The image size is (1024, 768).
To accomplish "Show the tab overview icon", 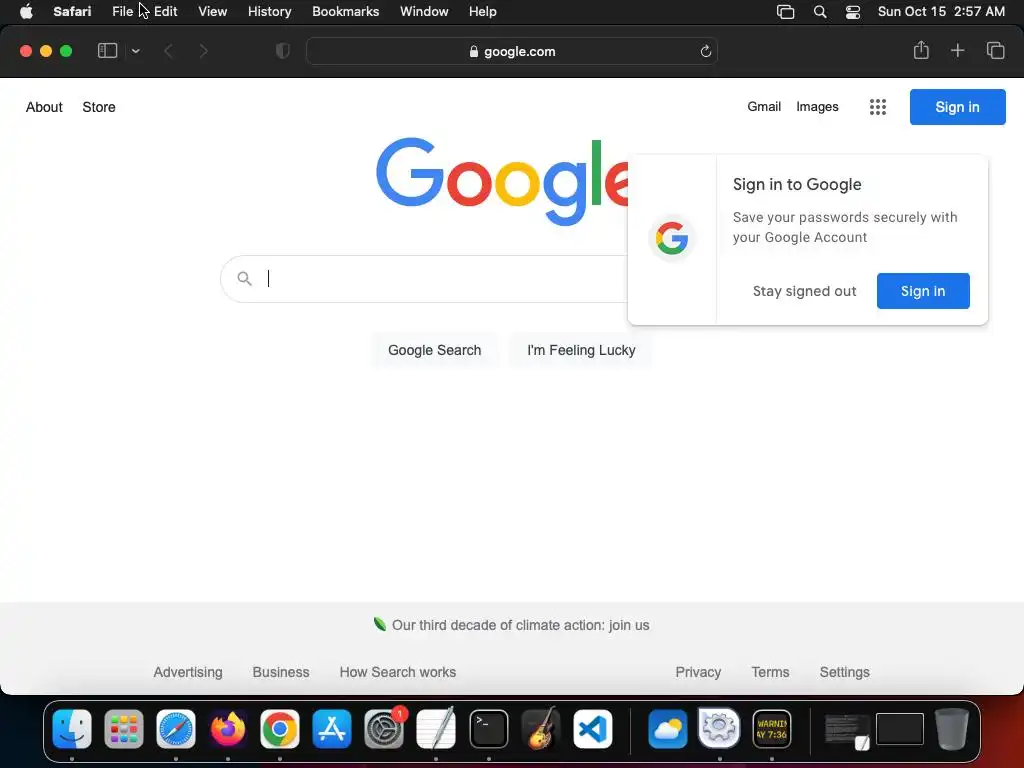I will pyautogui.click(x=995, y=50).
